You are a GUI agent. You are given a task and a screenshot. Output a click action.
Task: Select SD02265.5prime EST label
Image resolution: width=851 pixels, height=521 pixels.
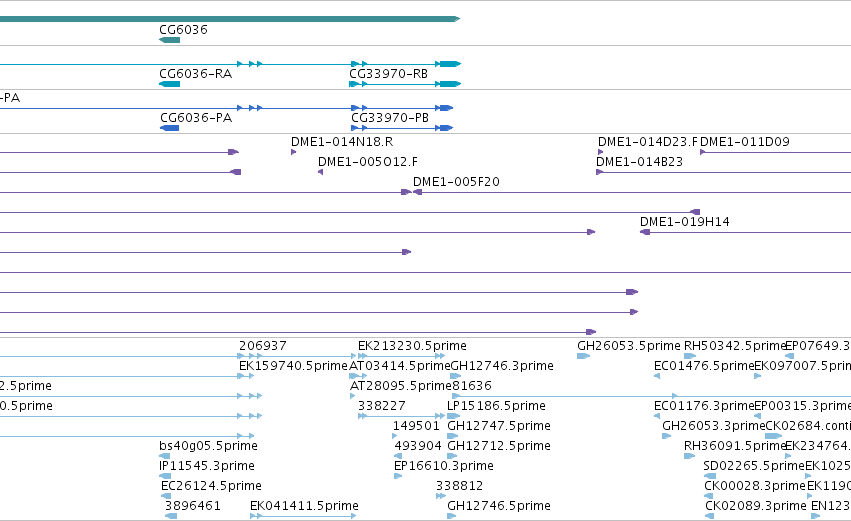click(x=754, y=466)
